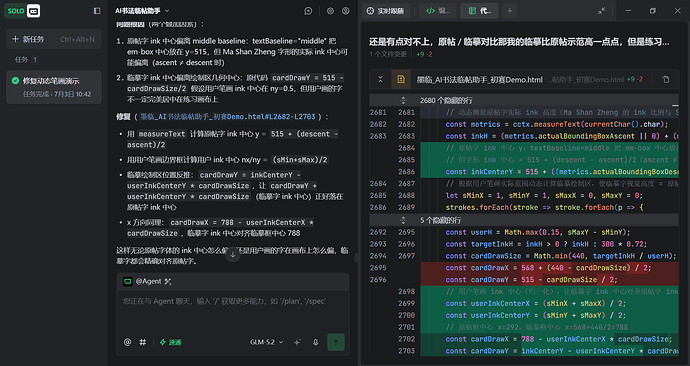Screen dimensions: 690x366
Task: Create a new task with 新任务 button
Action: pyautogui.click(x=54, y=39)
